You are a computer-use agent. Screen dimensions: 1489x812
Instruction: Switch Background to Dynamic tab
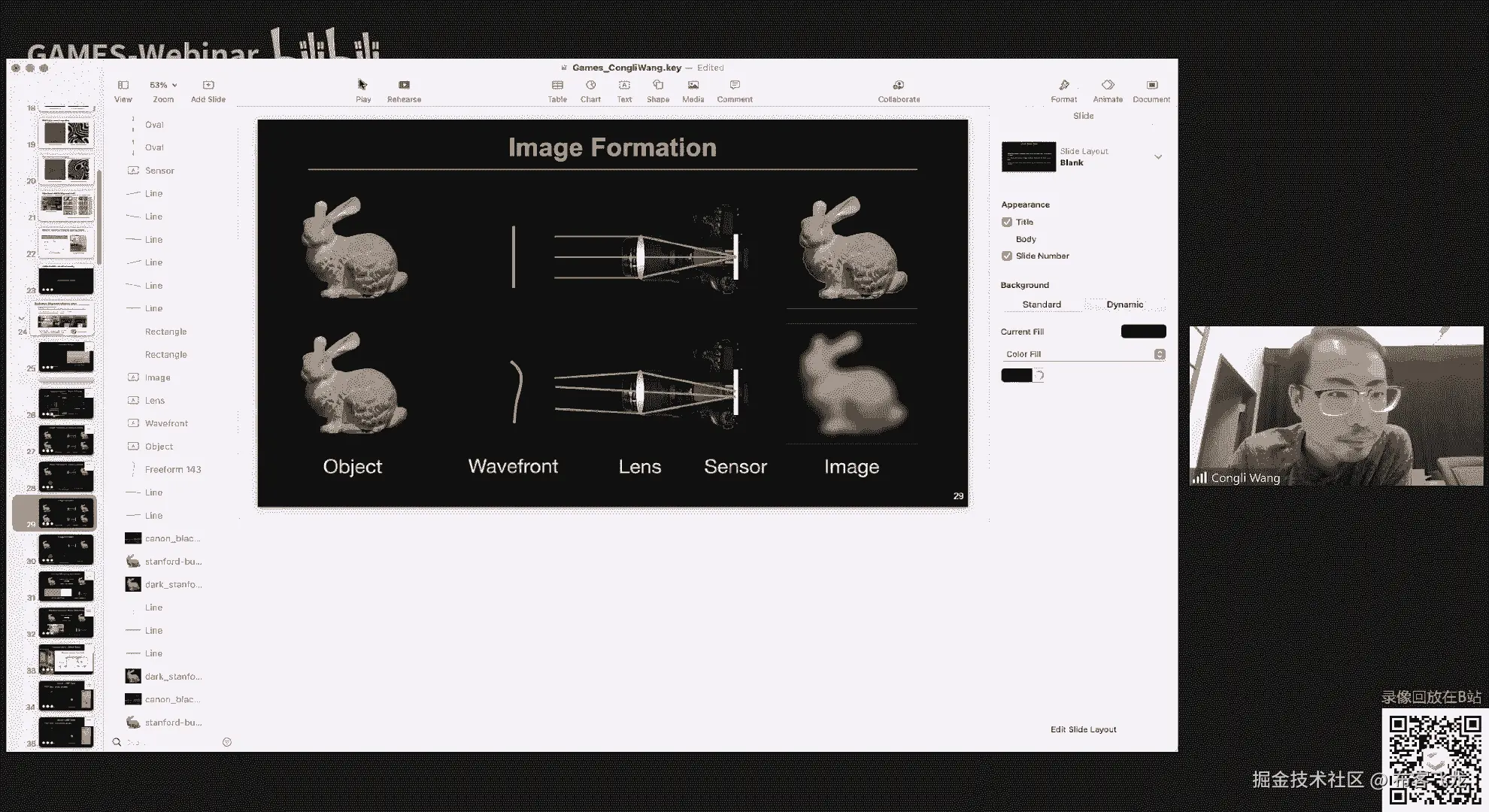coord(1124,304)
